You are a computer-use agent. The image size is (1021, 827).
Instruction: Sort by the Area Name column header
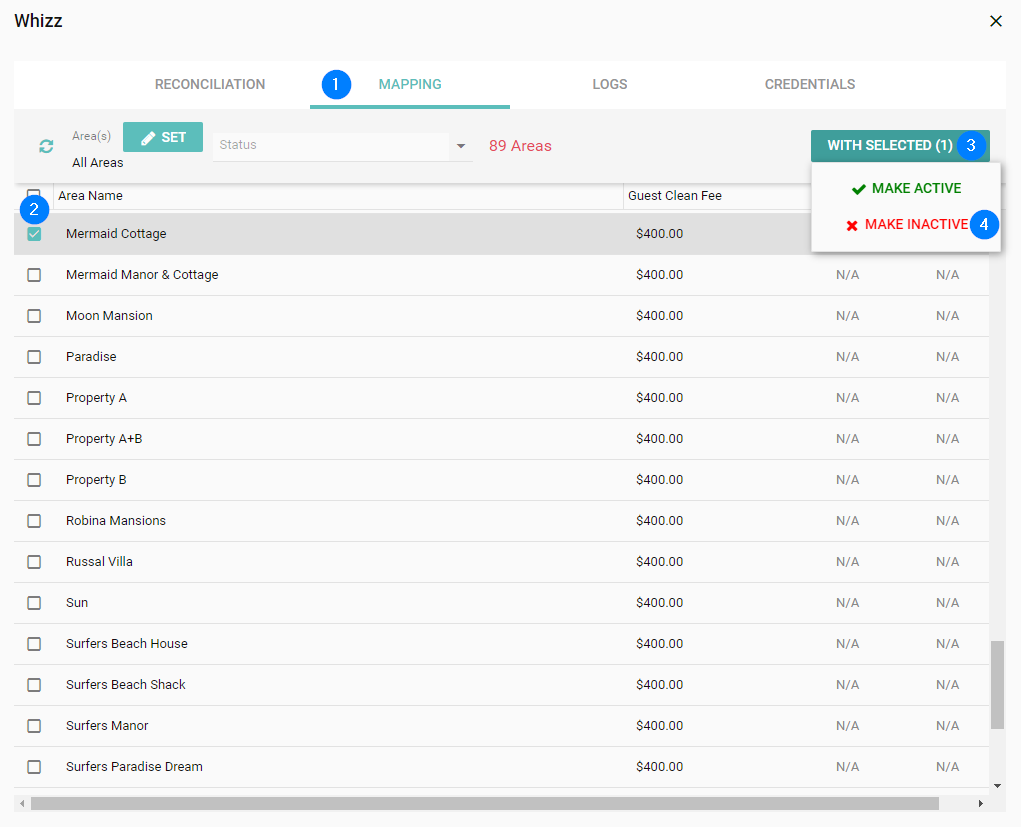[x=91, y=196]
